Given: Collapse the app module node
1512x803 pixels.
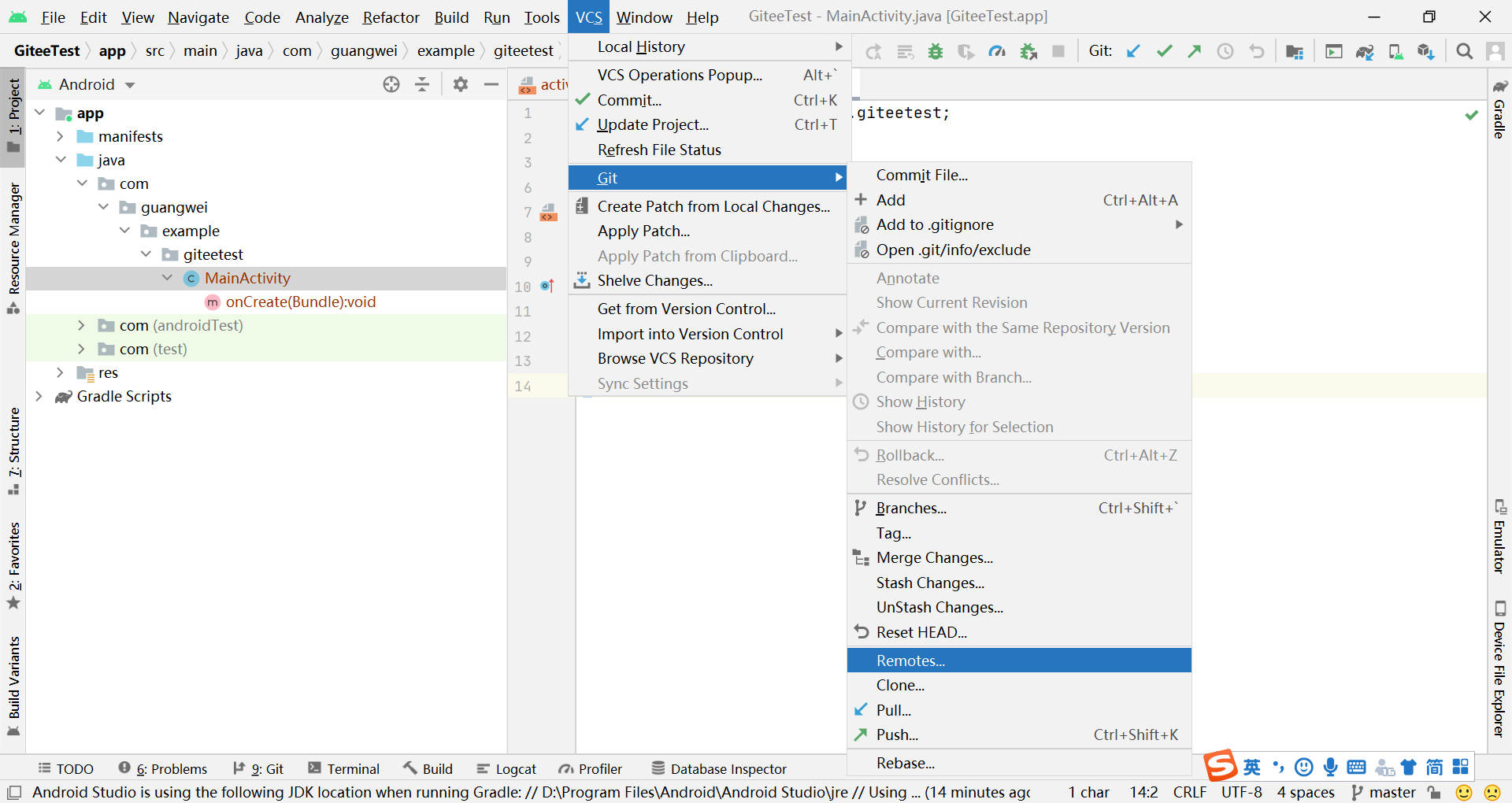Looking at the screenshot, I should tap(40, 113).
